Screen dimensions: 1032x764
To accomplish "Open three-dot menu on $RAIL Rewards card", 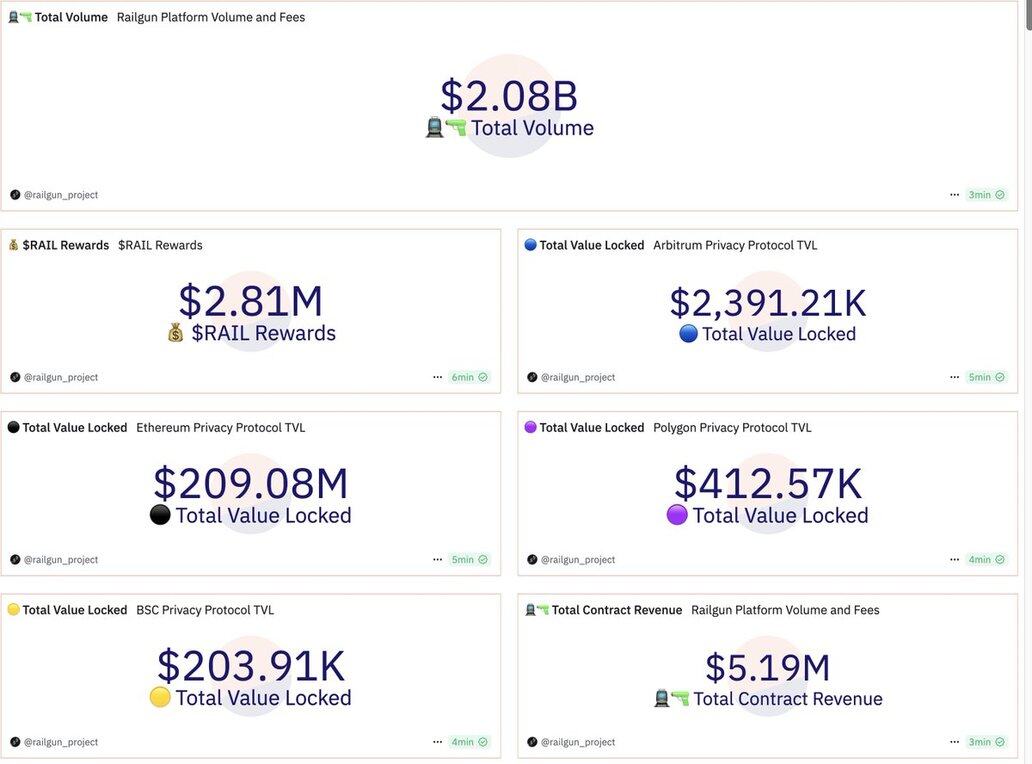I will [x=437, y=377].
